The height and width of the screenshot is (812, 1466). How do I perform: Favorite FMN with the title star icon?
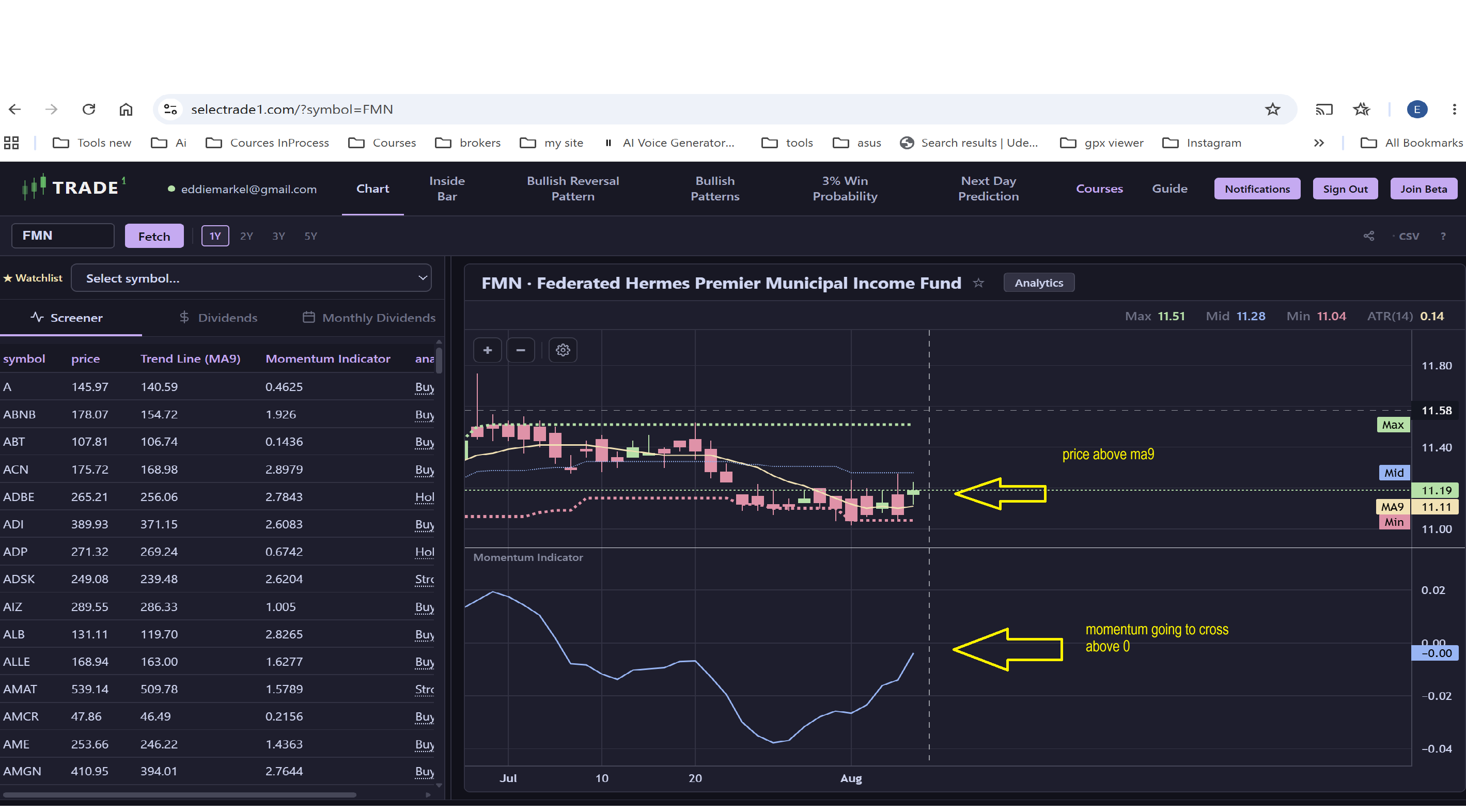click(x=978, y=283)
